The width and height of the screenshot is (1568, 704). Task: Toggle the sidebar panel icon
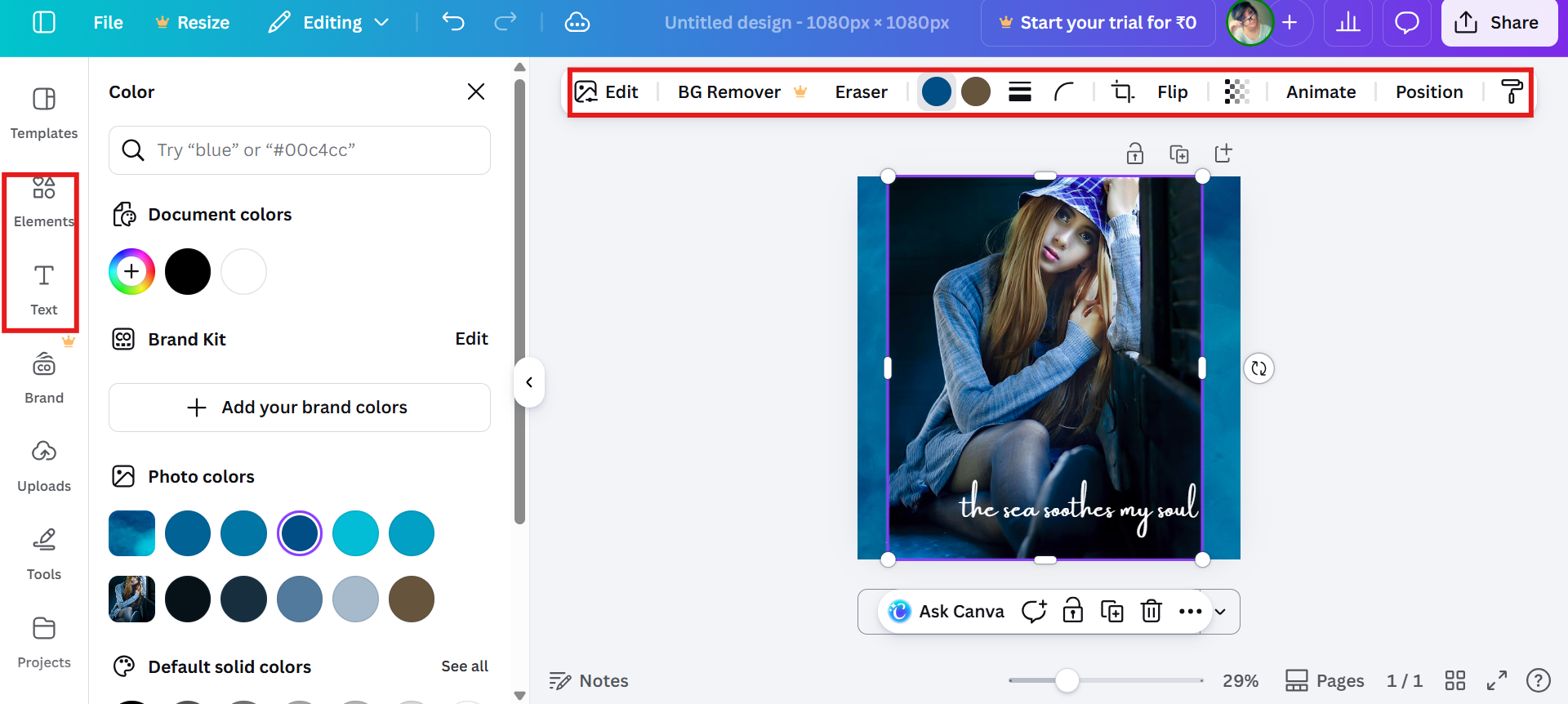43,22
